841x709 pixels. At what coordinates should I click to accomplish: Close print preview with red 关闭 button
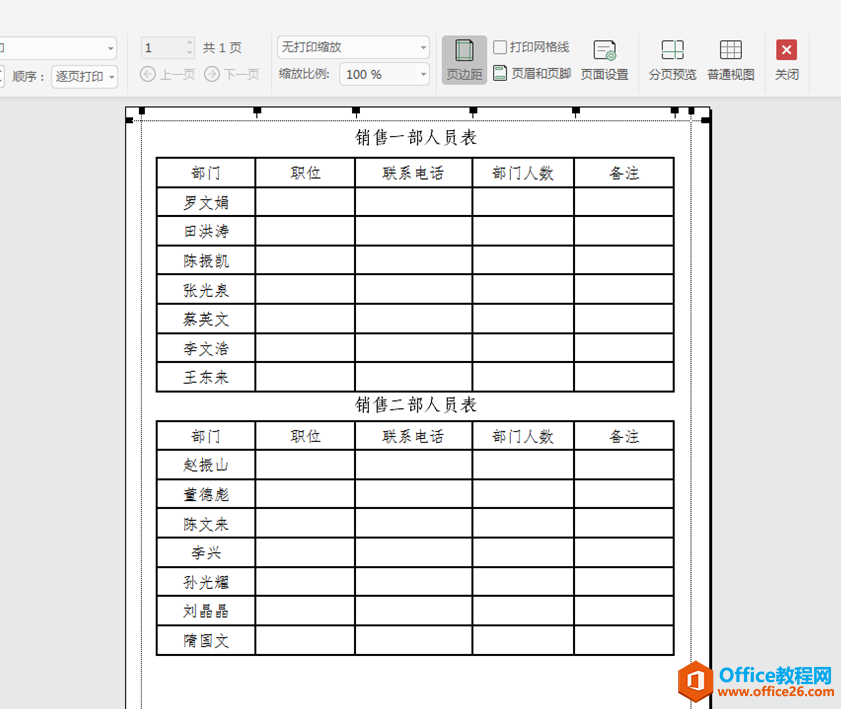click(x=786, y=60)
